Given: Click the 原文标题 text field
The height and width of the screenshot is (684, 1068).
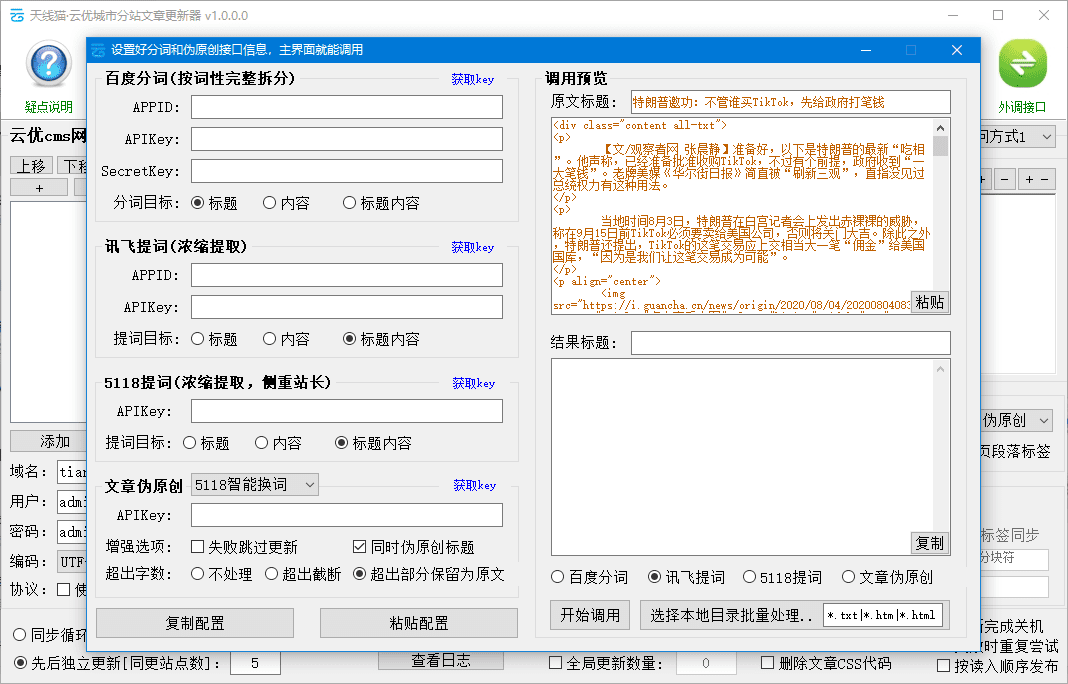Looking at the screenshot, I should pos(790,102).
